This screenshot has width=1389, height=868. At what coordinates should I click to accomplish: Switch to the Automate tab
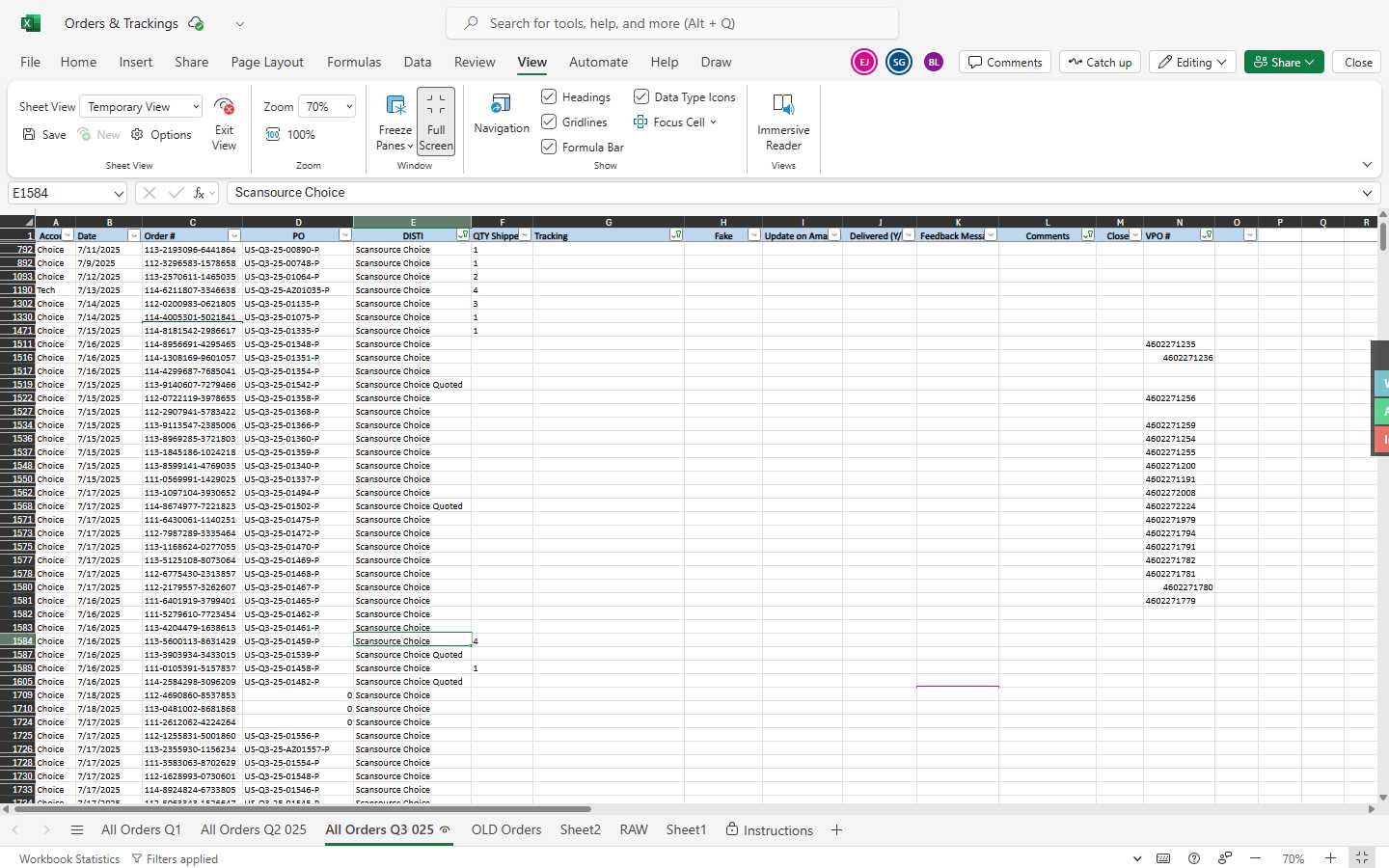pyautogui.click(x=598, y=62)
